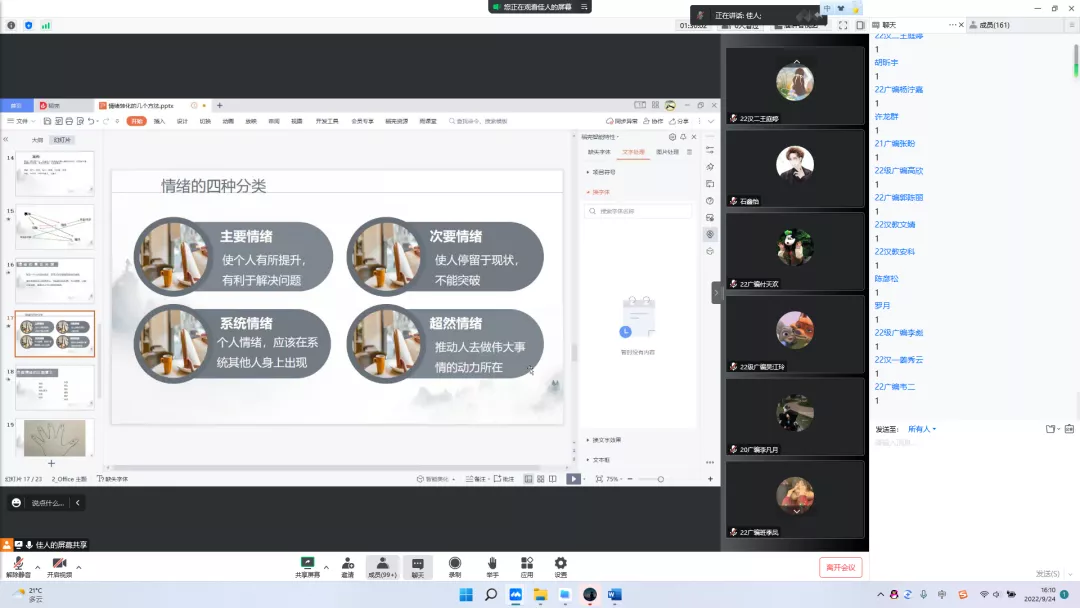
Task: Expand audio options arrow beside microphone
Action: [37, 566]
